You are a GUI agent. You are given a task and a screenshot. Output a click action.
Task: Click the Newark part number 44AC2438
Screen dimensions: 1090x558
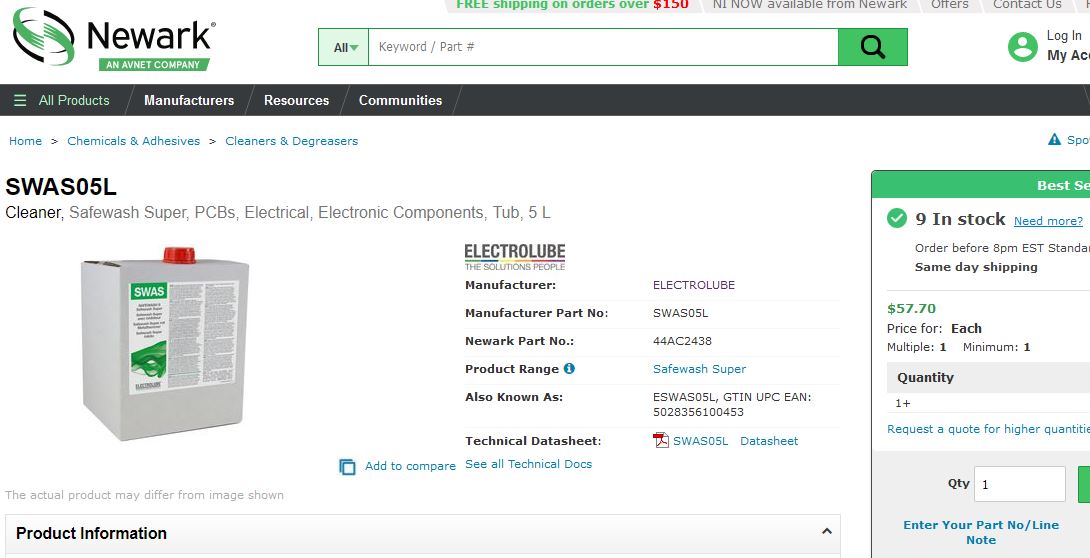coord(682,341)
